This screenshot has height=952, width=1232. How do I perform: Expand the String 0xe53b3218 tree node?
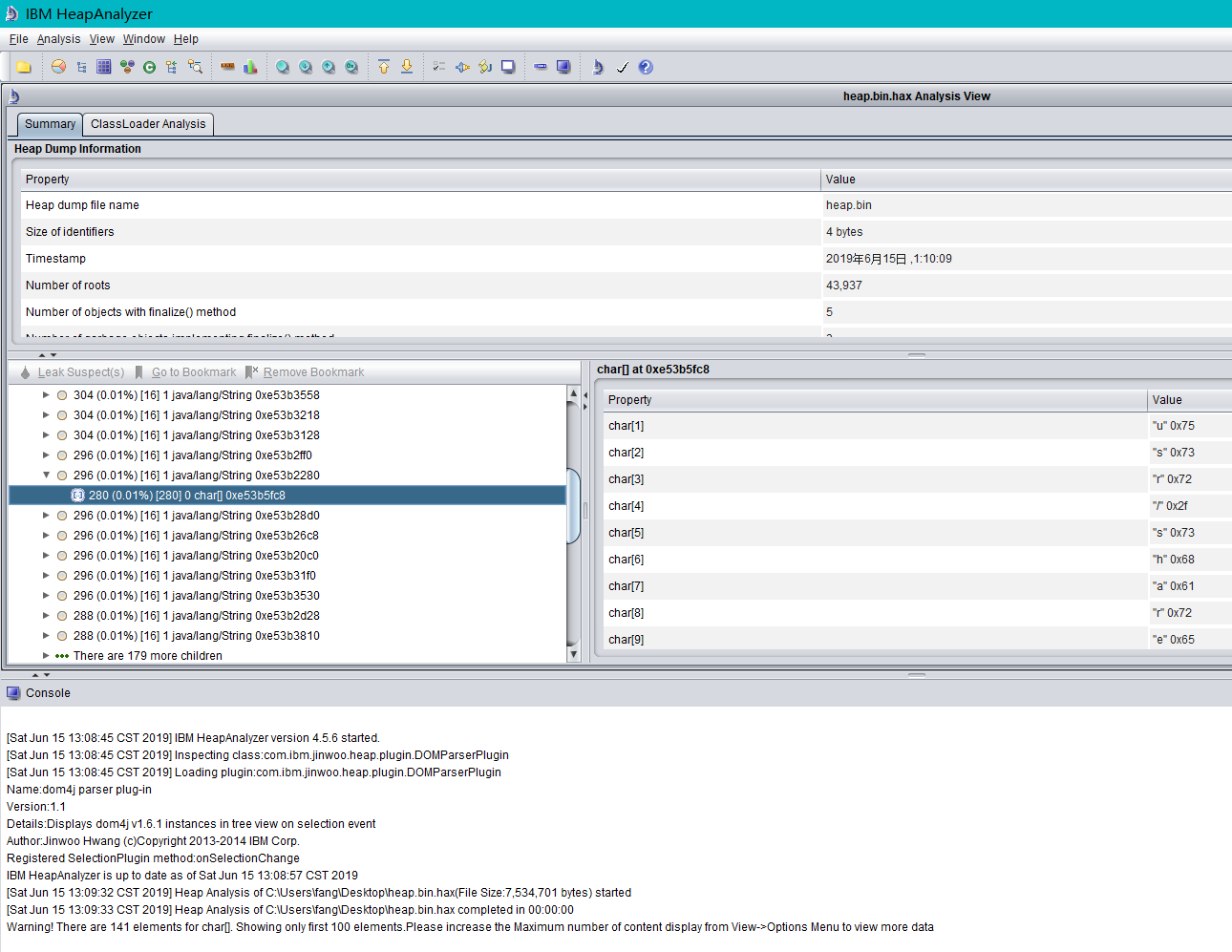click(x=46, y=414)
